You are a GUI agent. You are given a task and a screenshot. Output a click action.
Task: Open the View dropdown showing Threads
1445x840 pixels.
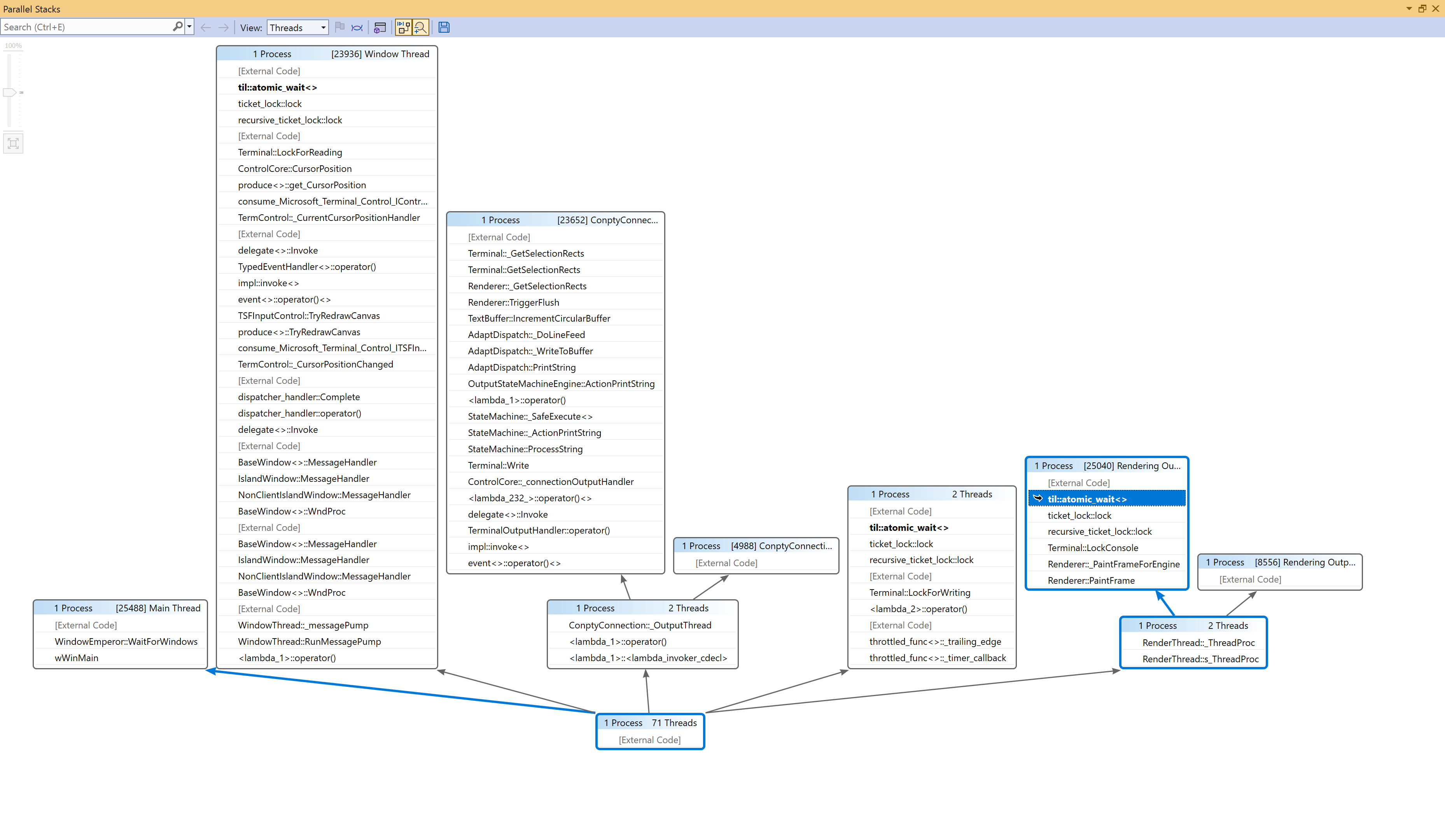coord(296,27)
